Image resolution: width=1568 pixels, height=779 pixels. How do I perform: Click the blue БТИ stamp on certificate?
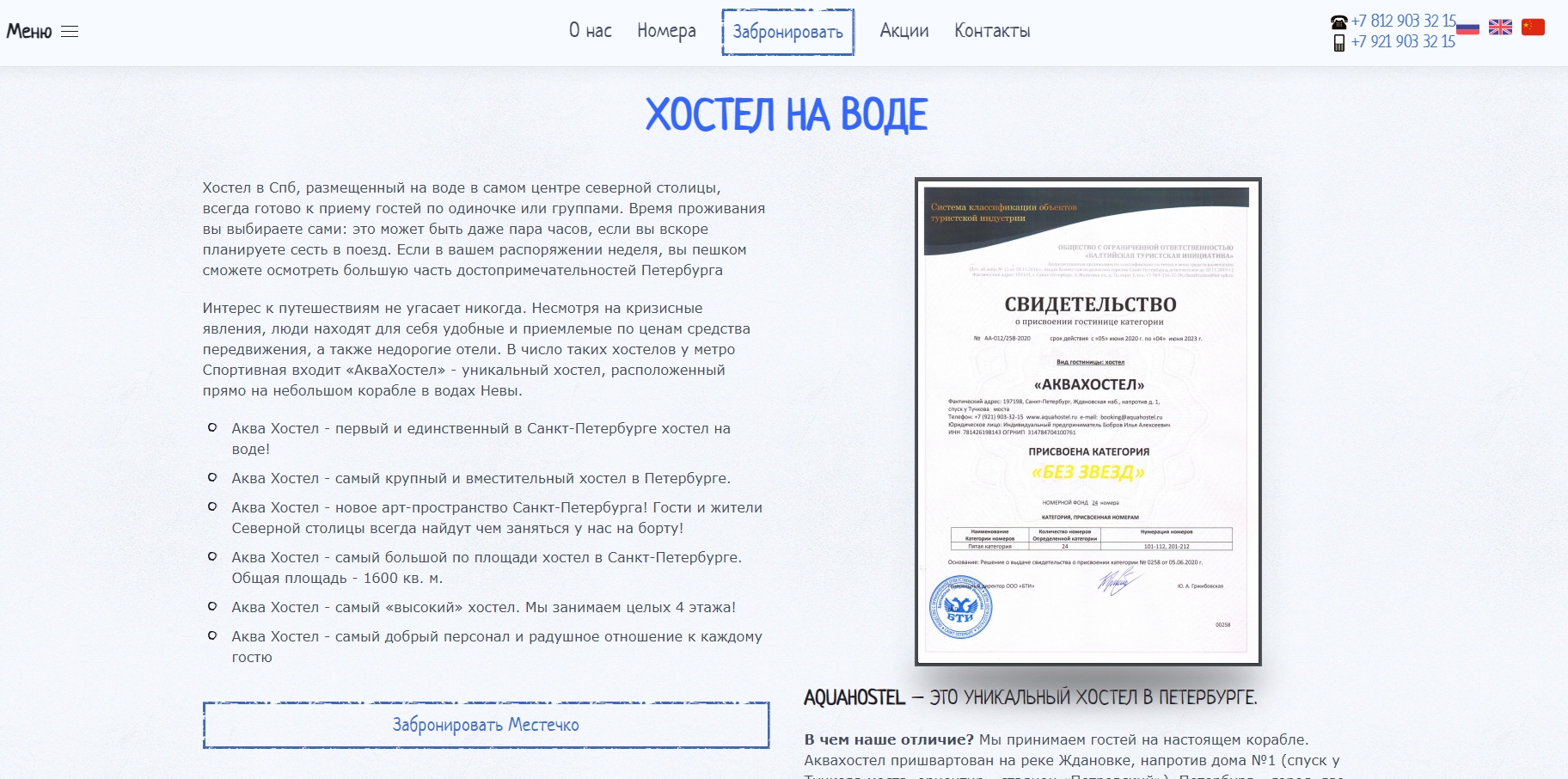[x=961, y=607]
